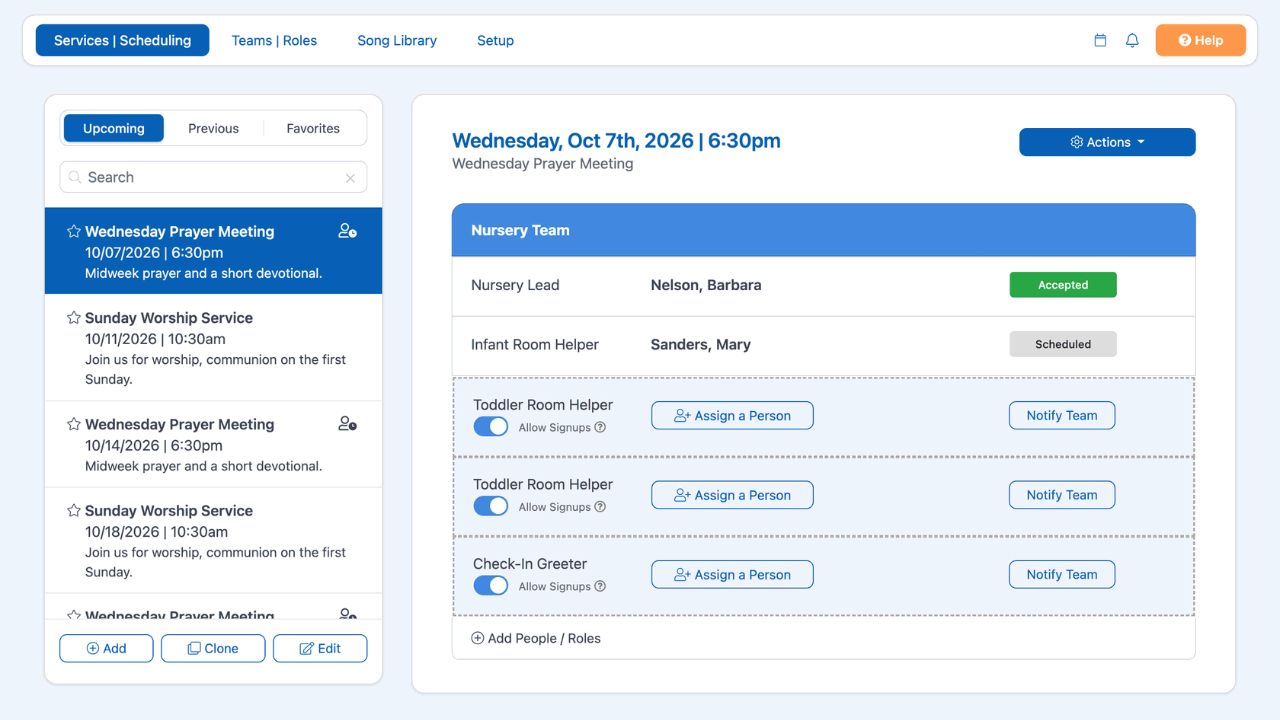Star the 10/14/2026 Wednesday Prayer Meeting

[73, 424]
